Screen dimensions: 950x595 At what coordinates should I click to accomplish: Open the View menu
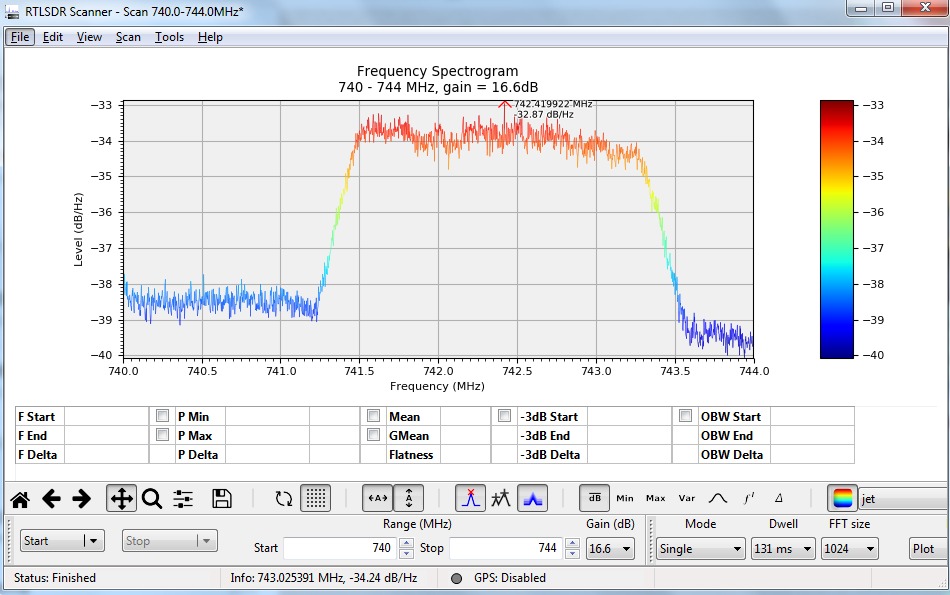pyautogui.click(x=89, y=37)
